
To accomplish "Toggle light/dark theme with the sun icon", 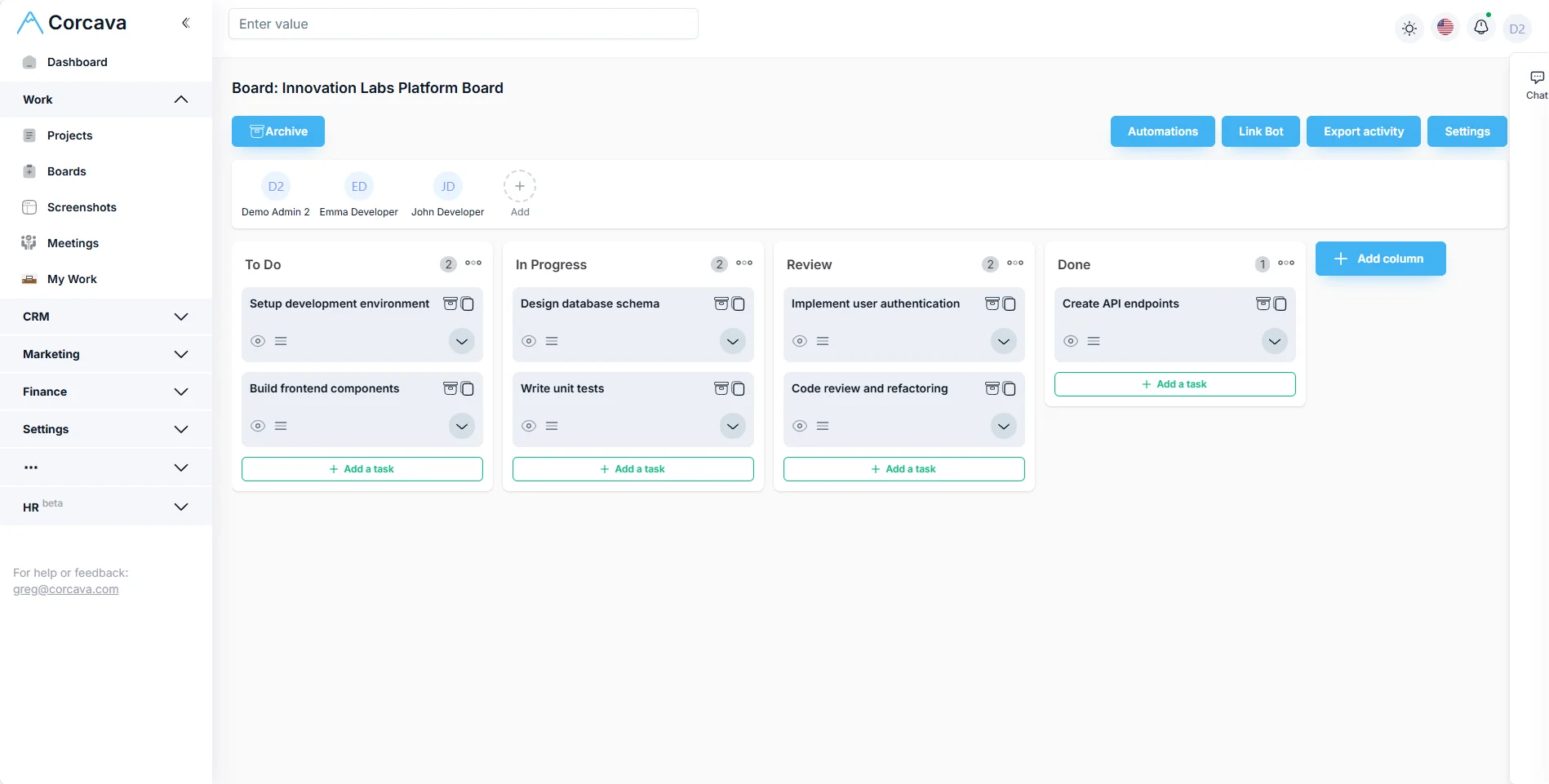I will click(1409, 28).
